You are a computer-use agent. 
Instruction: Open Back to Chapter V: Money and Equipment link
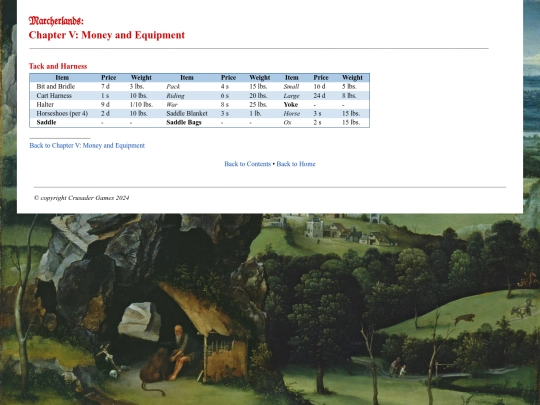(87, 145)
